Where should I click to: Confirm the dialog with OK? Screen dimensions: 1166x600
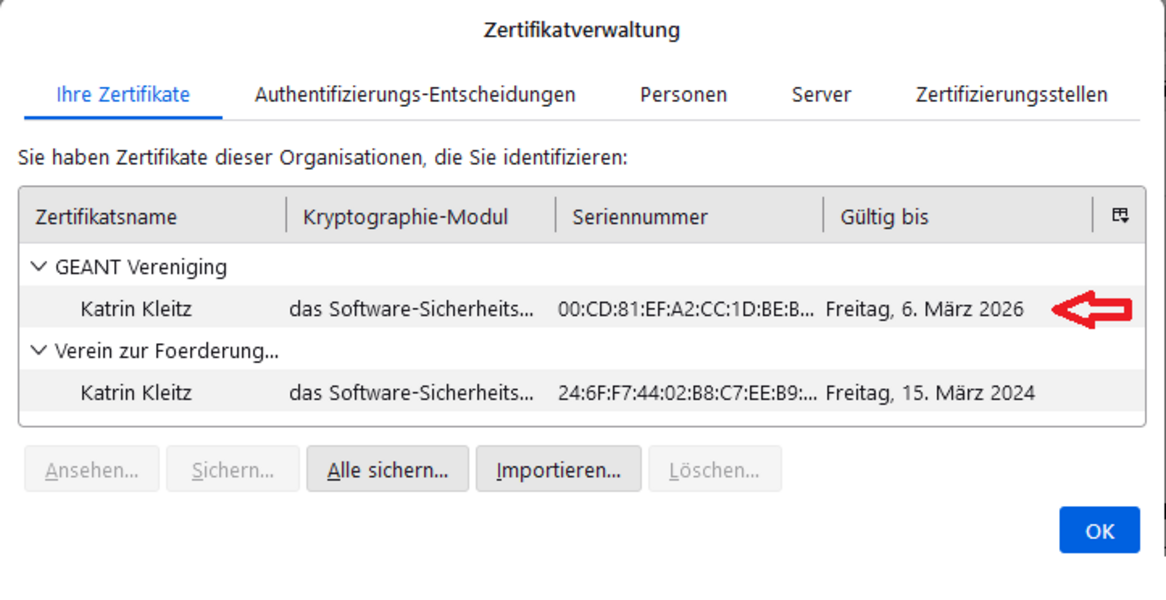pos(1099,530)
